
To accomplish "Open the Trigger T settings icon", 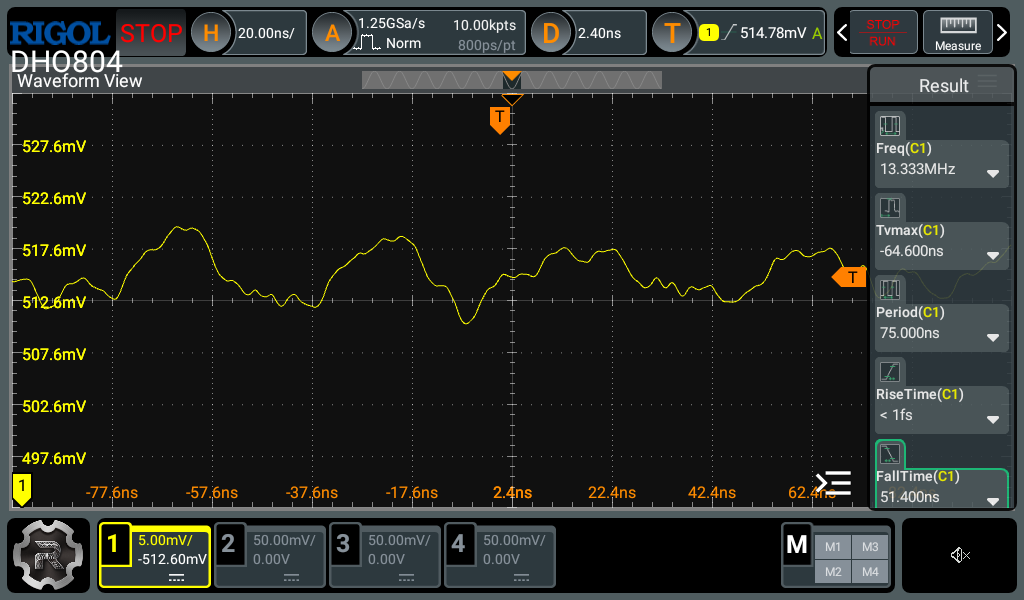I will tap(672, 33).
